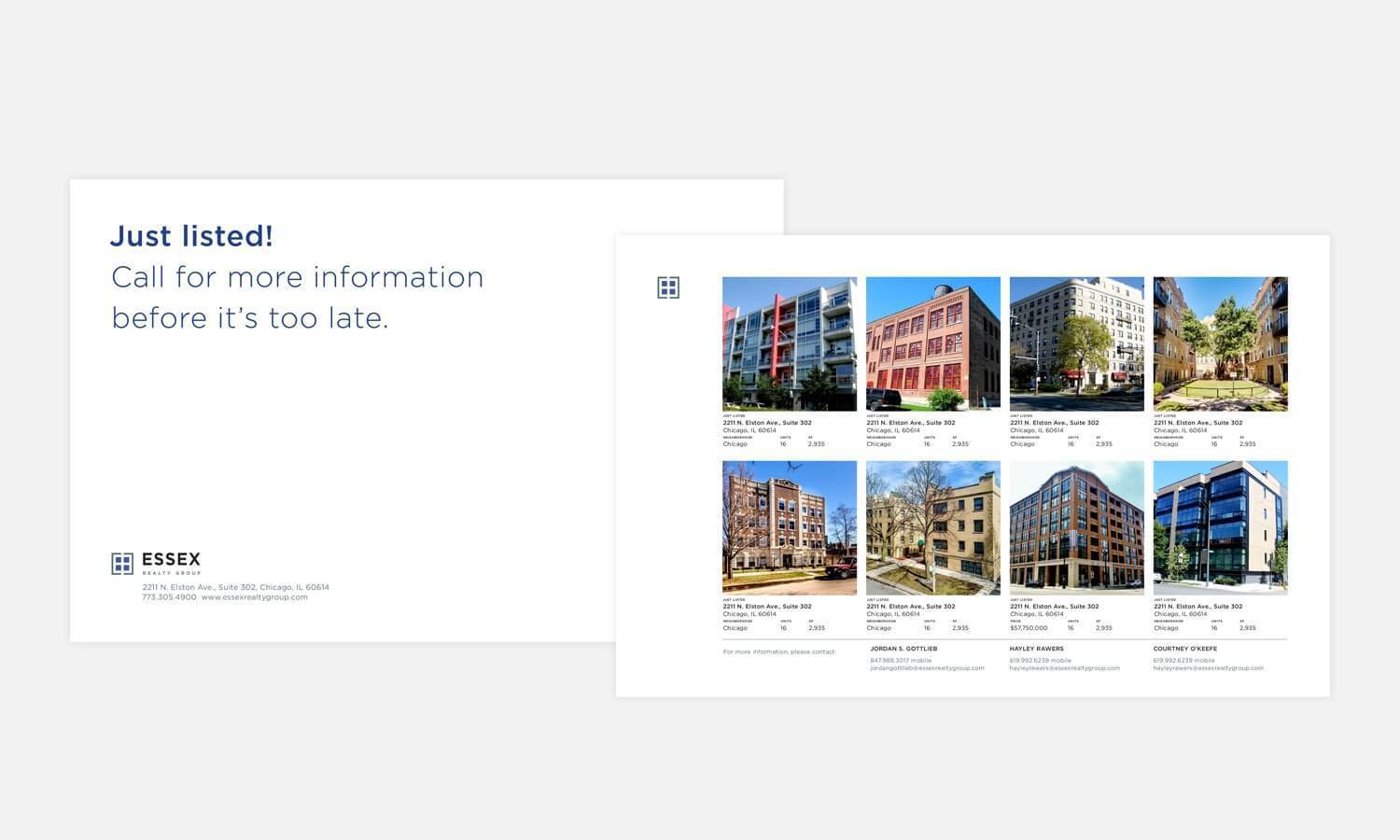Image resolution: width=1400 pixels, height=840 pixels.
Task: Open the tall white high-rise thumbnail
Action: [x=1076, y=343]
